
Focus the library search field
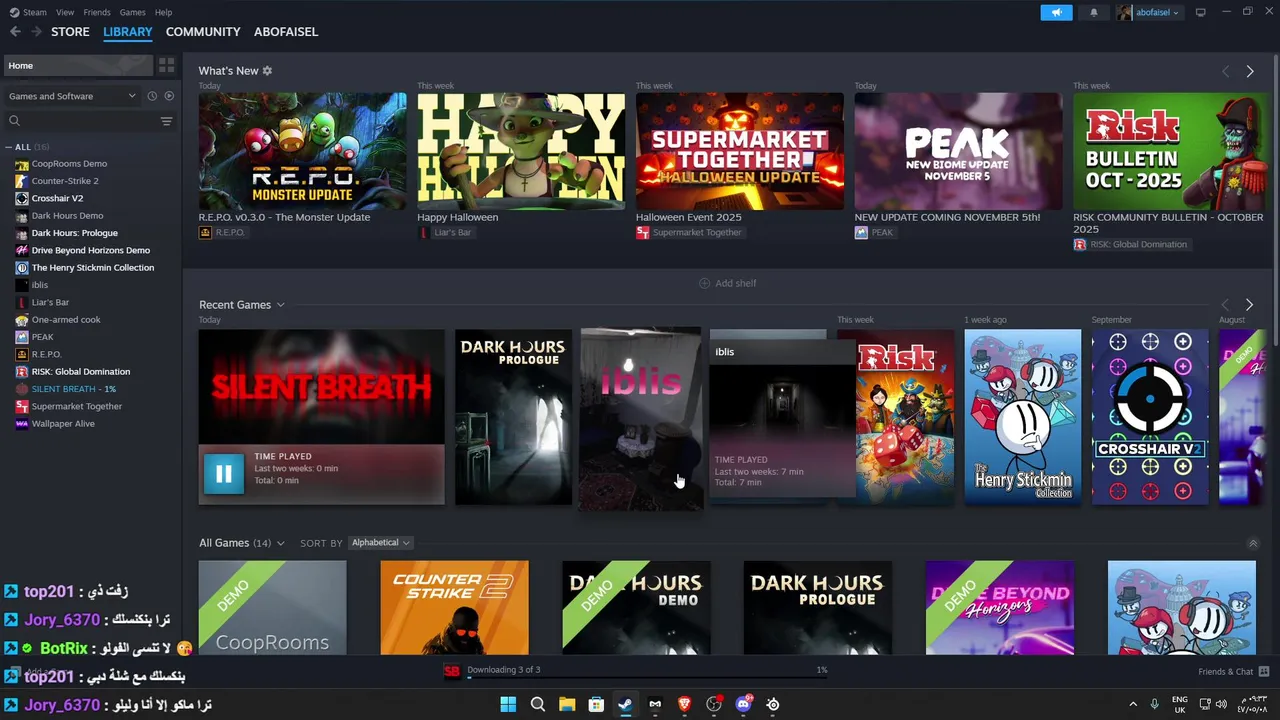point(80,121)
